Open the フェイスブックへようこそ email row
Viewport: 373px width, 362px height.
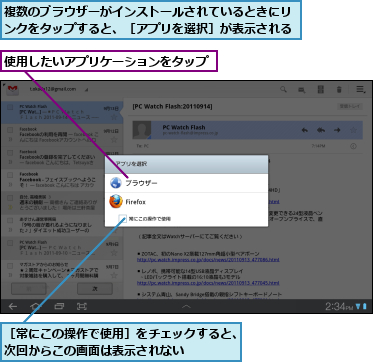click(62, 180)
